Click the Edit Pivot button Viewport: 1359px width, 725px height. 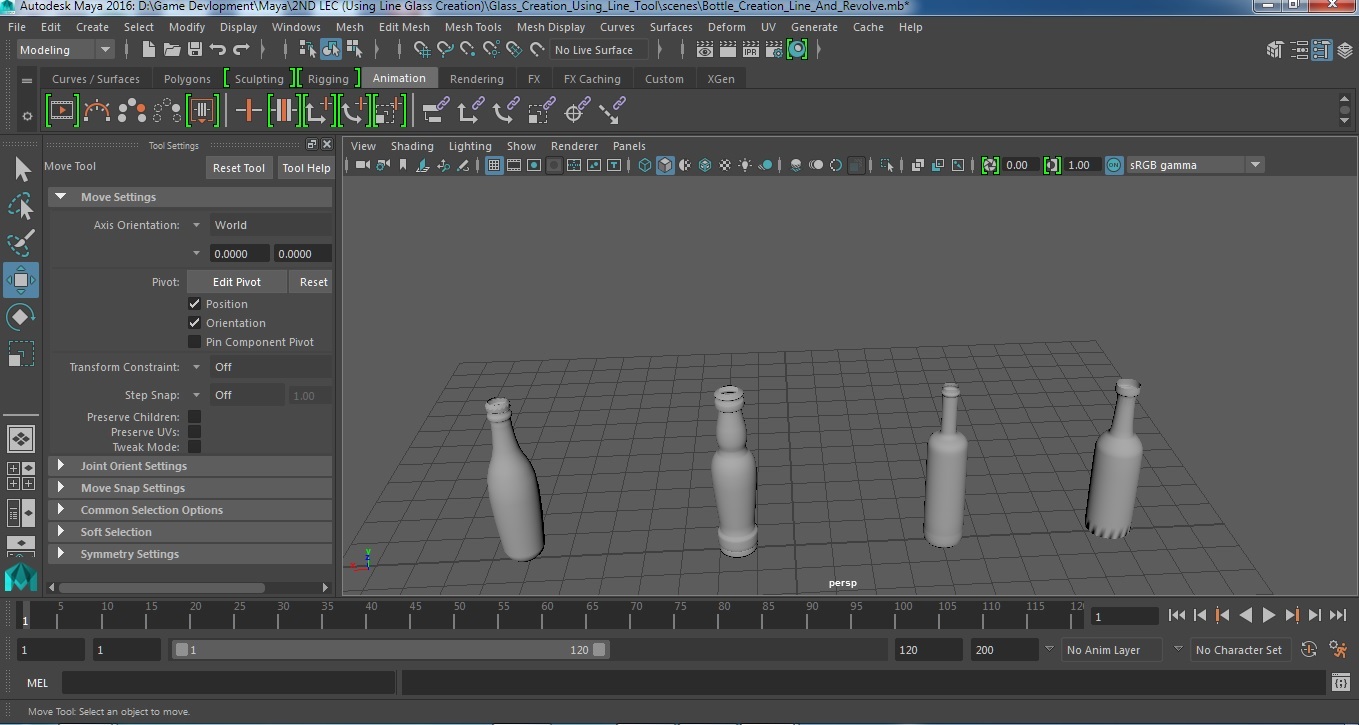[236, 282]
